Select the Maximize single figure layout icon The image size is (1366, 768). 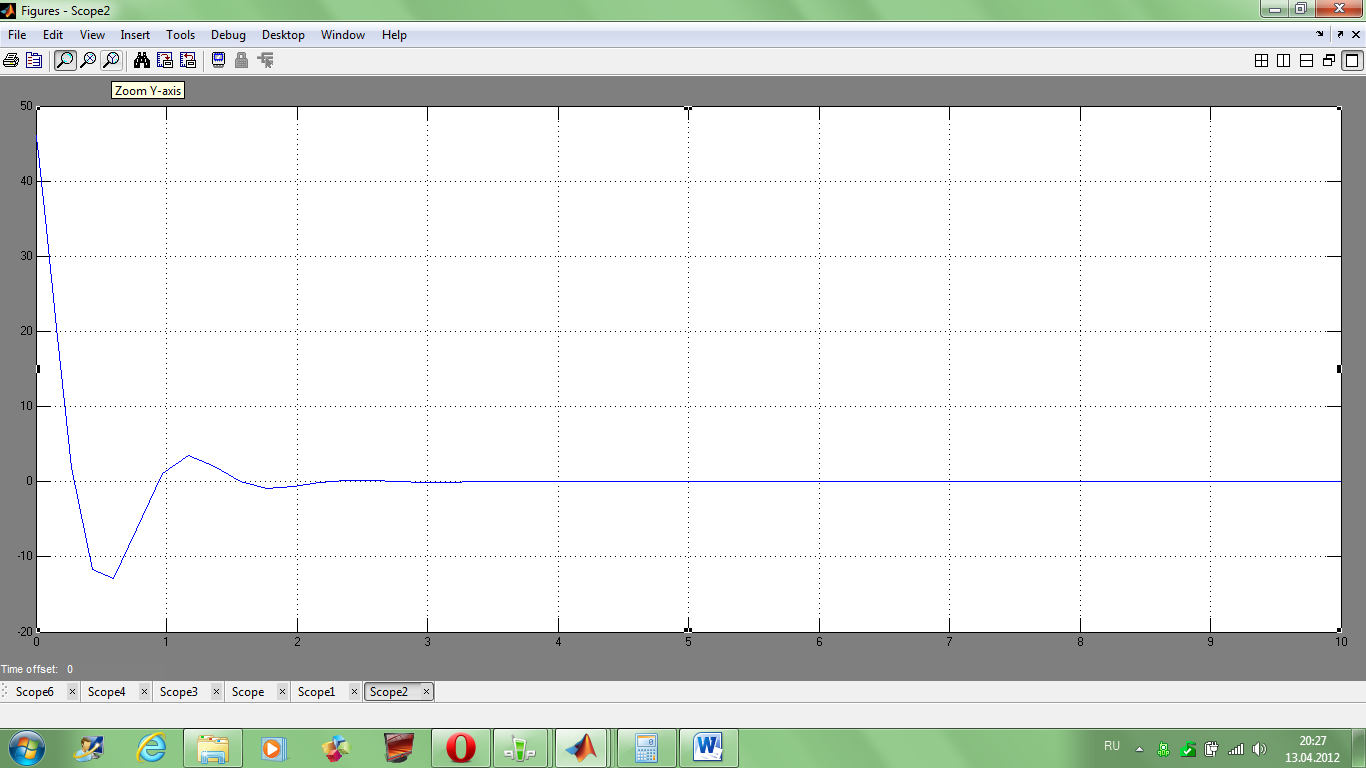coord(1351,60)
